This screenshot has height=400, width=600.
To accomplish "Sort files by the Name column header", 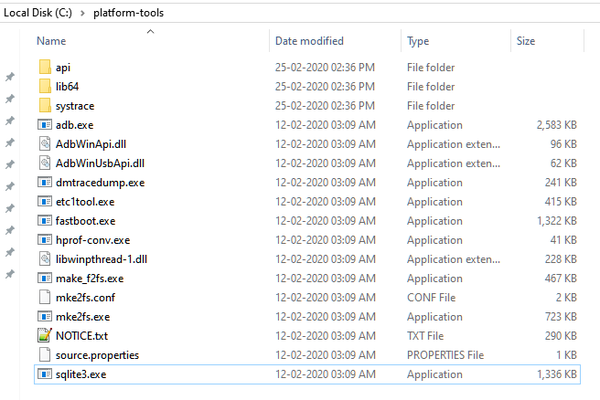I will (51, 41).
